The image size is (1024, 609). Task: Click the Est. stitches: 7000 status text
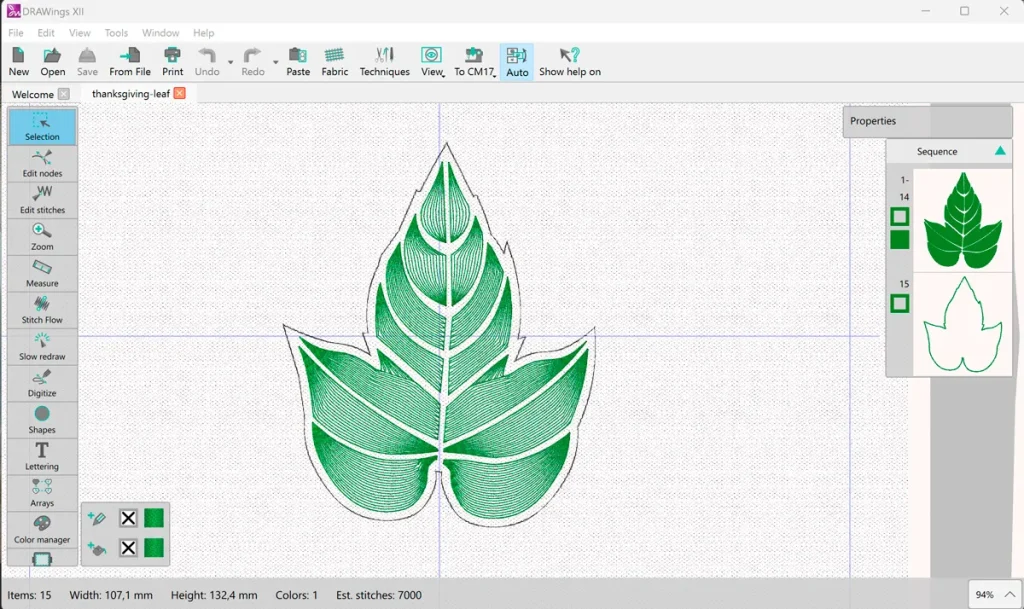click(x=379, y=595)
